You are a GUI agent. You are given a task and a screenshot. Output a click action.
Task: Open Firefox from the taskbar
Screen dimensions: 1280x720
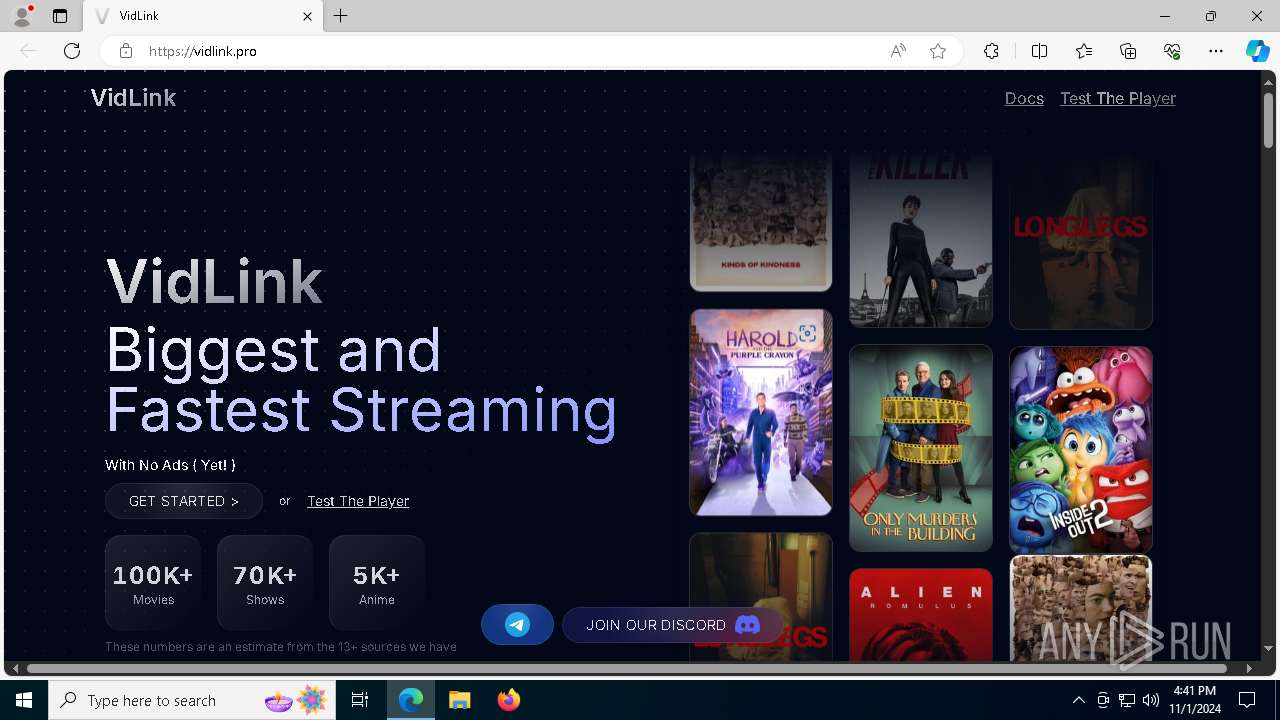coord(509,700)
